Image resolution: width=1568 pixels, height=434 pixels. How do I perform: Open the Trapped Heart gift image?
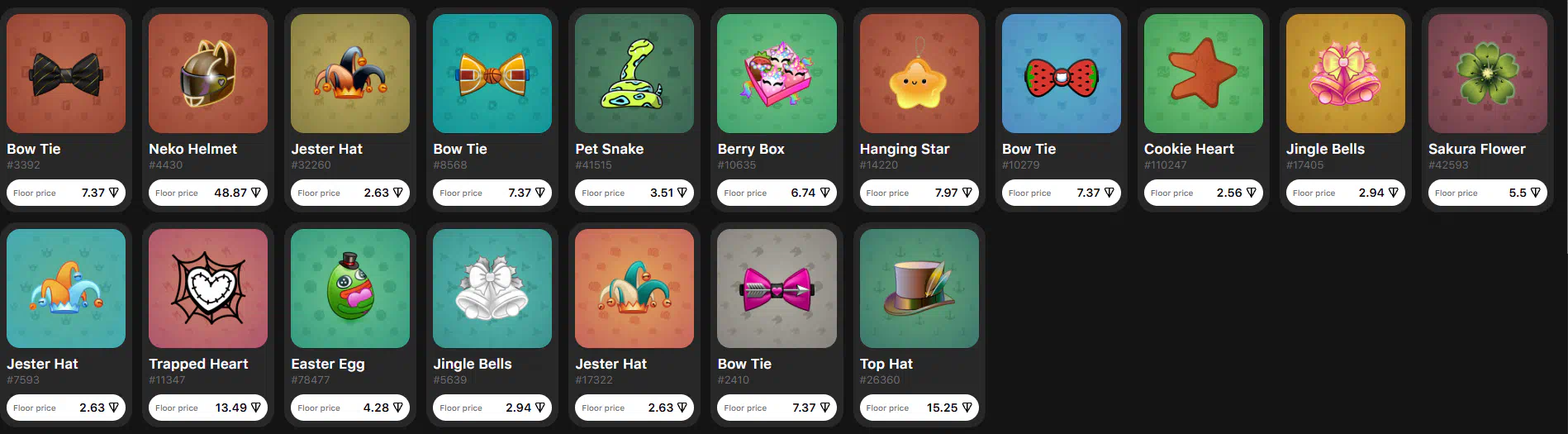pyautogui.click(x=208, y=289)
